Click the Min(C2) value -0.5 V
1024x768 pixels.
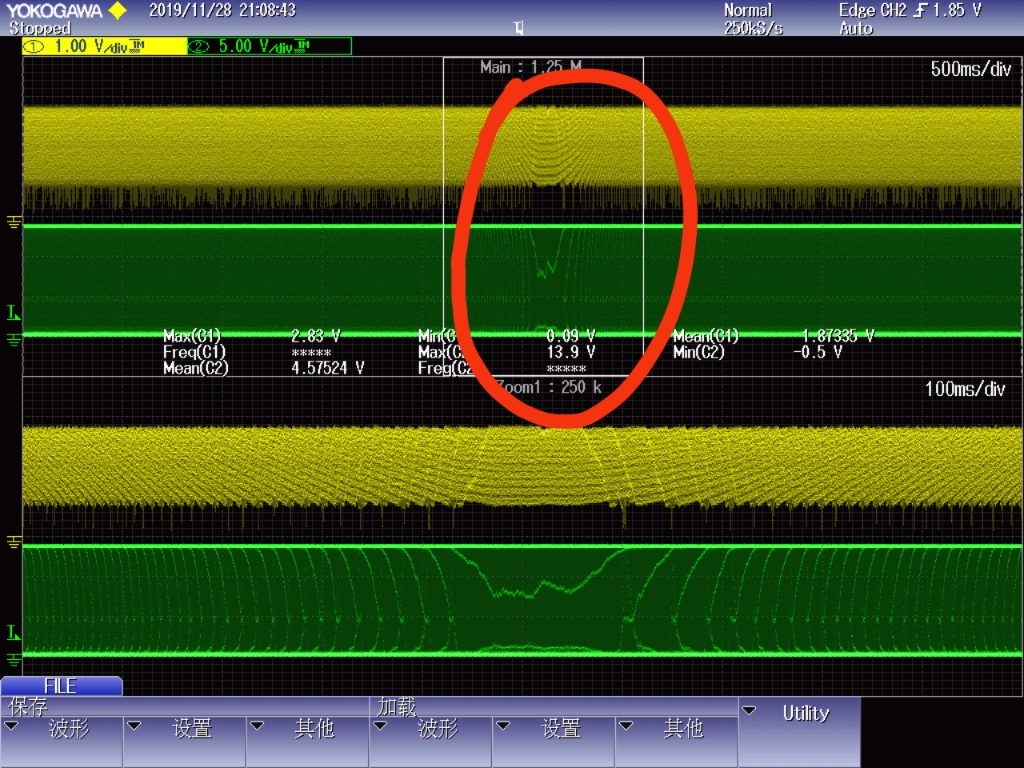tap(818, 352)
